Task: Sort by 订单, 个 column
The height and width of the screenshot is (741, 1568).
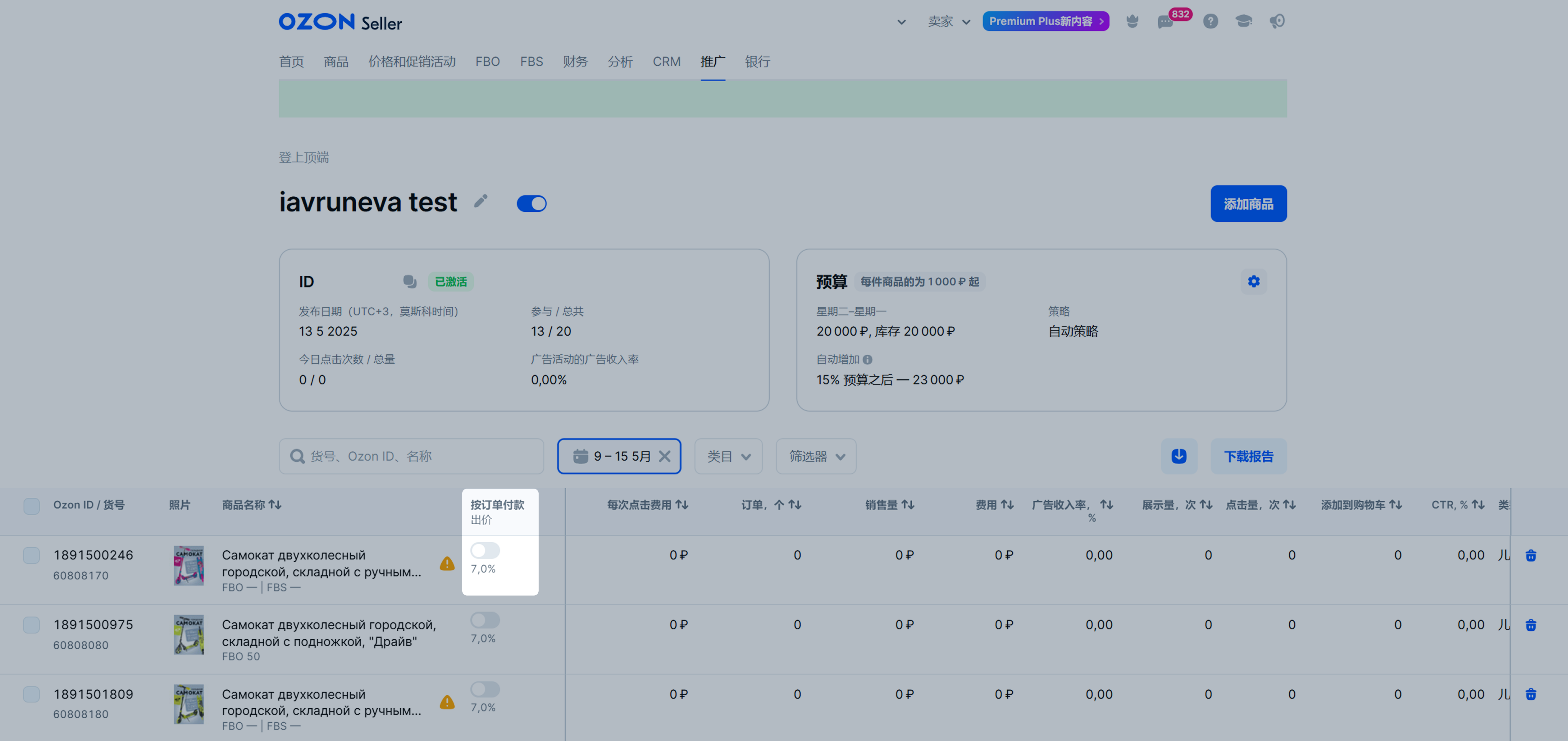Action: coord(794,505)
